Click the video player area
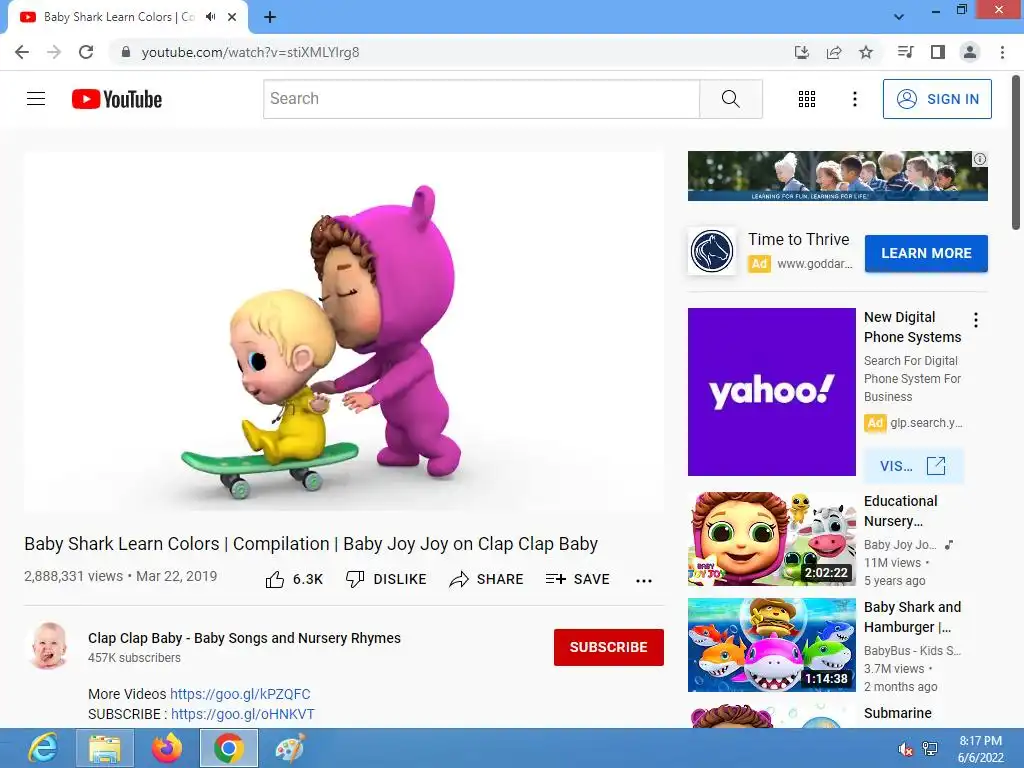The width and height of the screenshot is (1024, 768). [x=344, y=331]
